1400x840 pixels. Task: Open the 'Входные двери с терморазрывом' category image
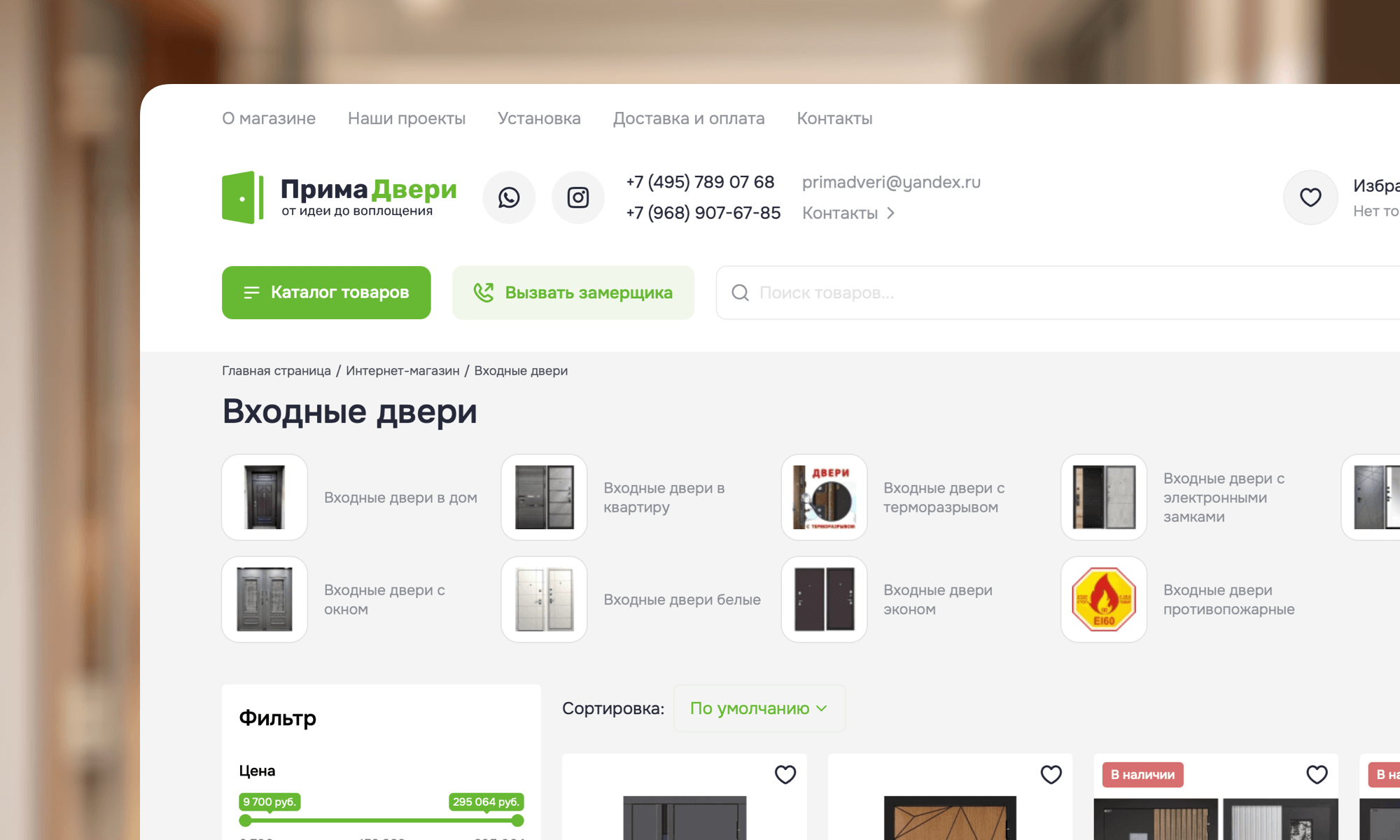tap(824, 497)
